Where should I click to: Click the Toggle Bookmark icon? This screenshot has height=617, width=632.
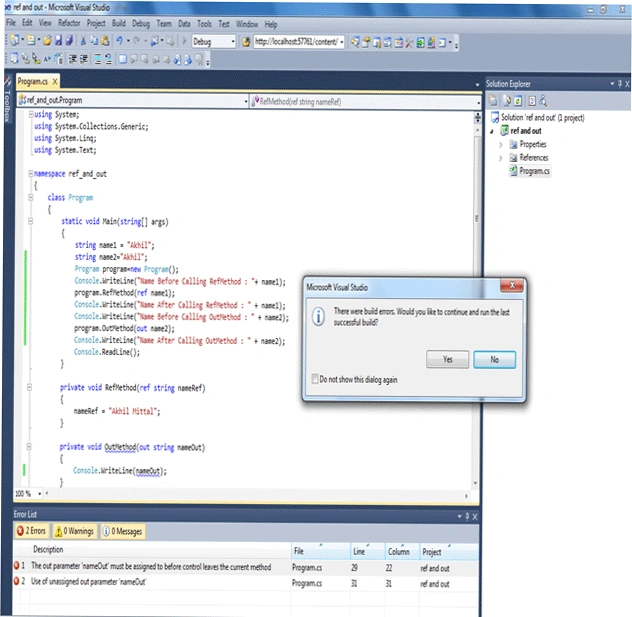[123, 60]
